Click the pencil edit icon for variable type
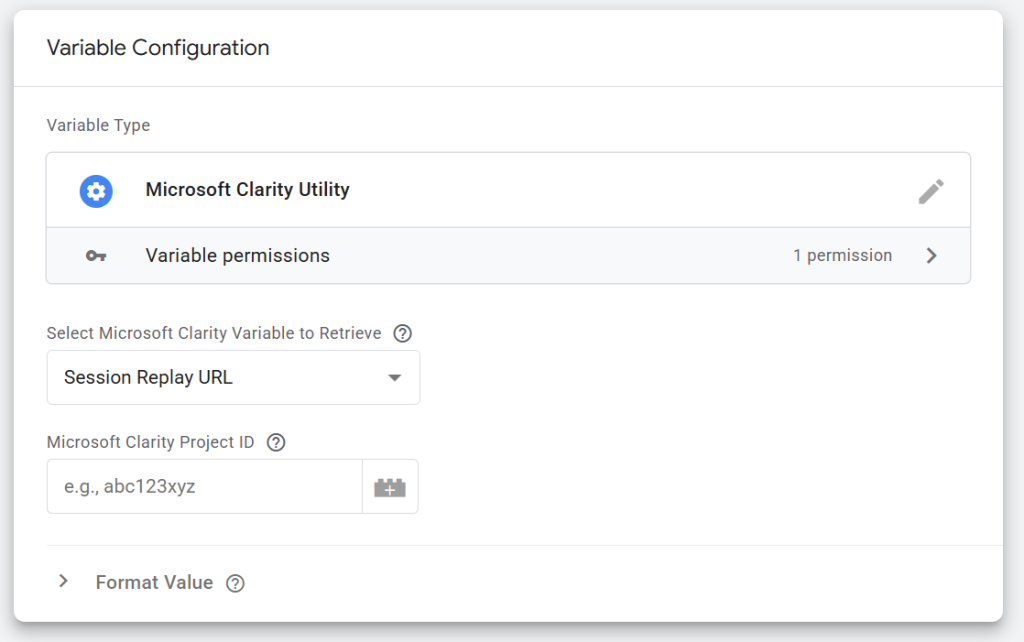The image size is (1024, 642). (x=931, y=191)
